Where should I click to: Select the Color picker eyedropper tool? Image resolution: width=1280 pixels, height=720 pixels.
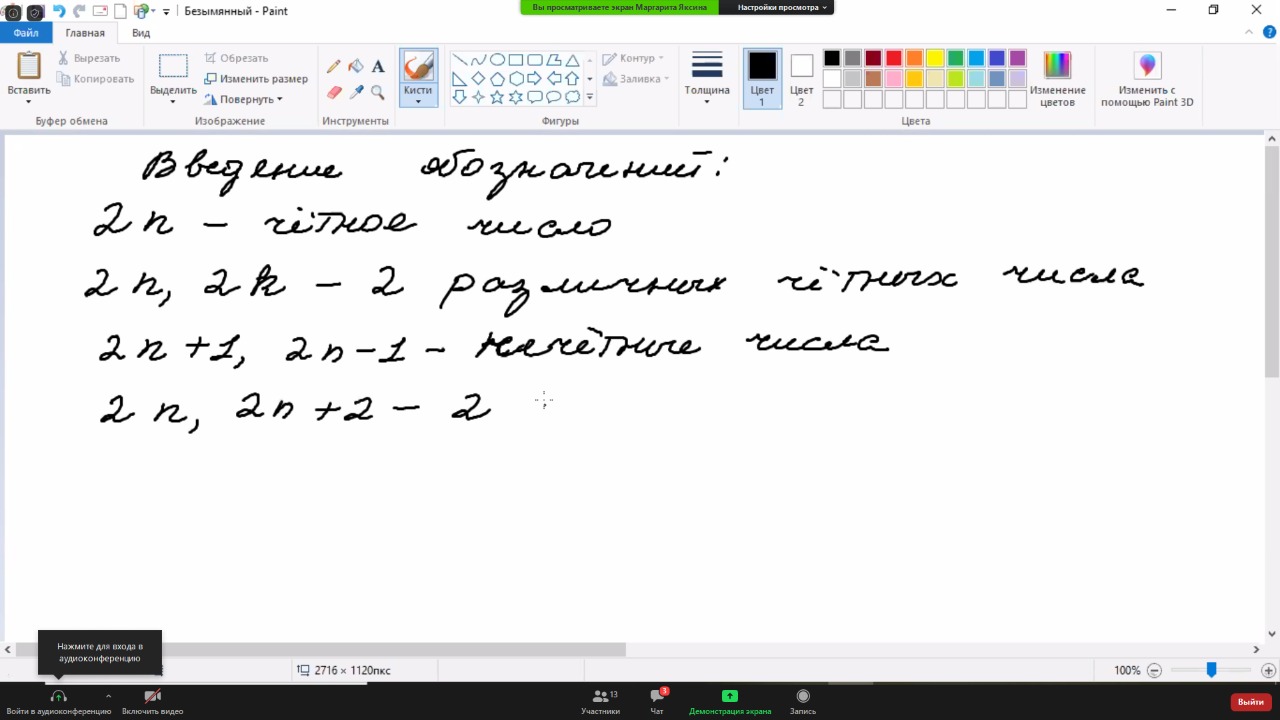356,92
